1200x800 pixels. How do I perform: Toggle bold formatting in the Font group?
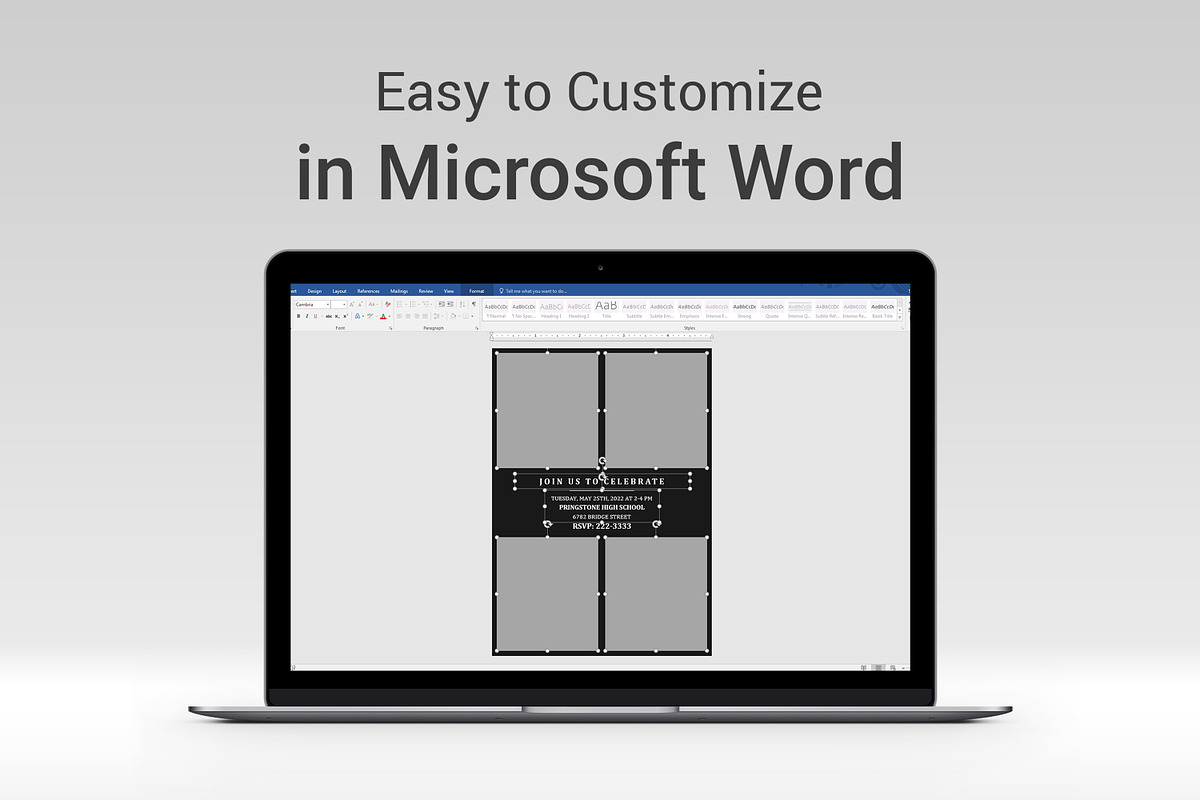point(298,316)
